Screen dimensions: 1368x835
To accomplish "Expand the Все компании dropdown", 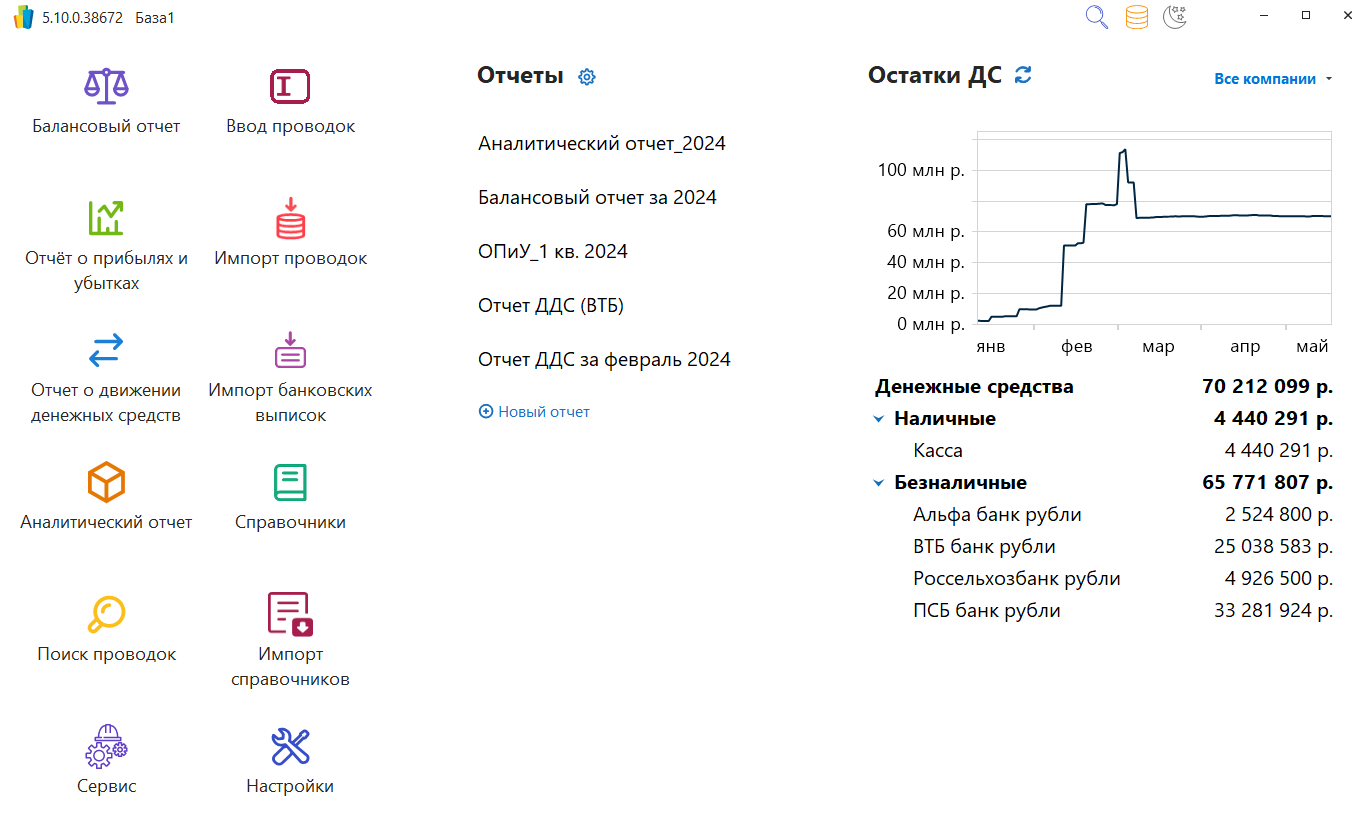I will (1272, 79).
